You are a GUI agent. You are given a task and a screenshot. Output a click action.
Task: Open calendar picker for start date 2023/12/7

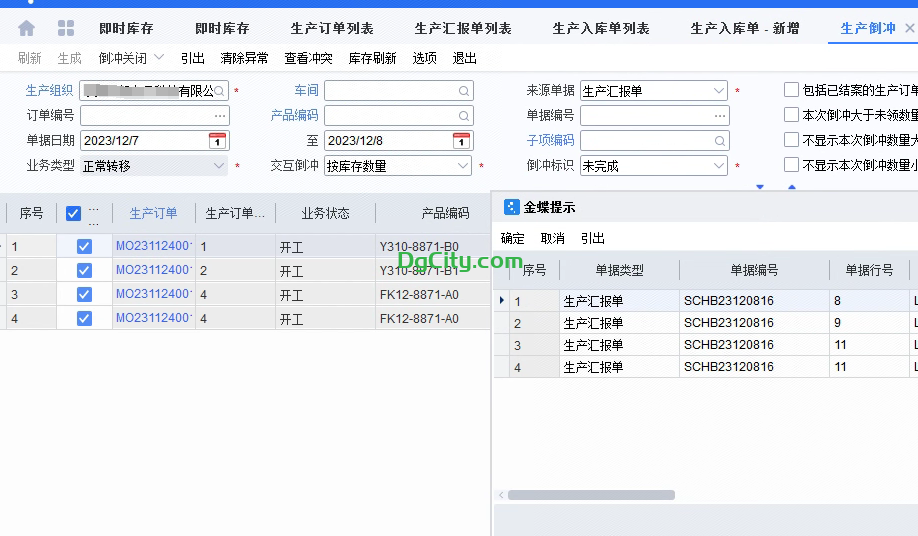(217, 141)
